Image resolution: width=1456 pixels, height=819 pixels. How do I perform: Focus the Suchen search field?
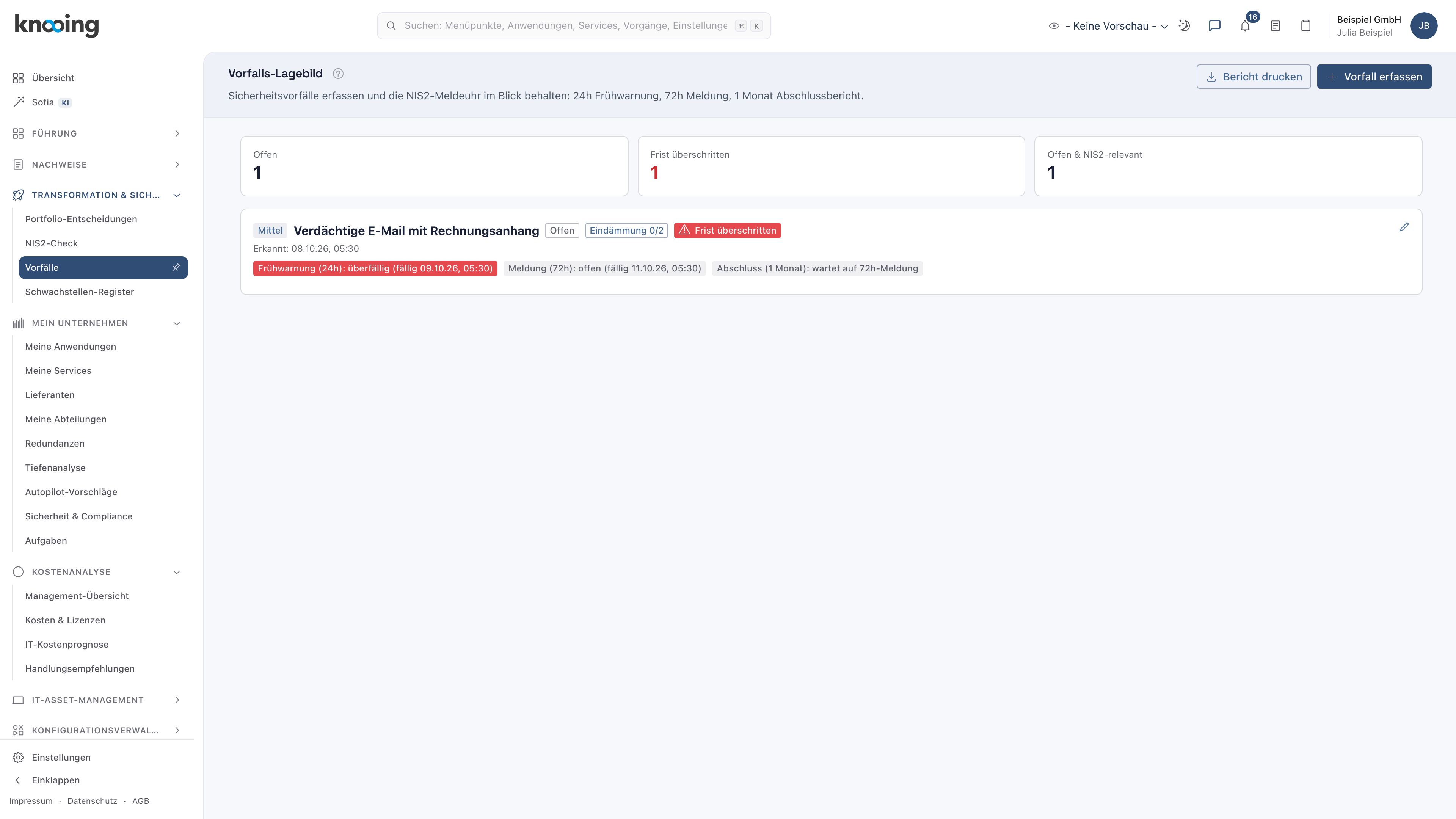pyautogui.click(x=574, y=25)
